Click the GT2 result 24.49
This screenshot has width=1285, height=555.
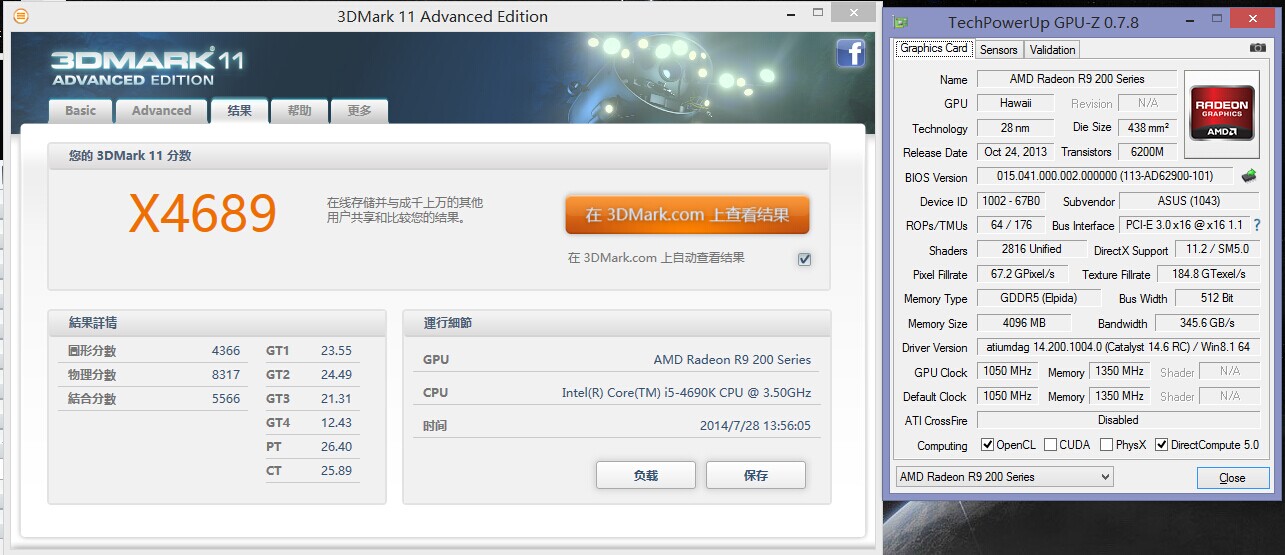coord(336,375)
